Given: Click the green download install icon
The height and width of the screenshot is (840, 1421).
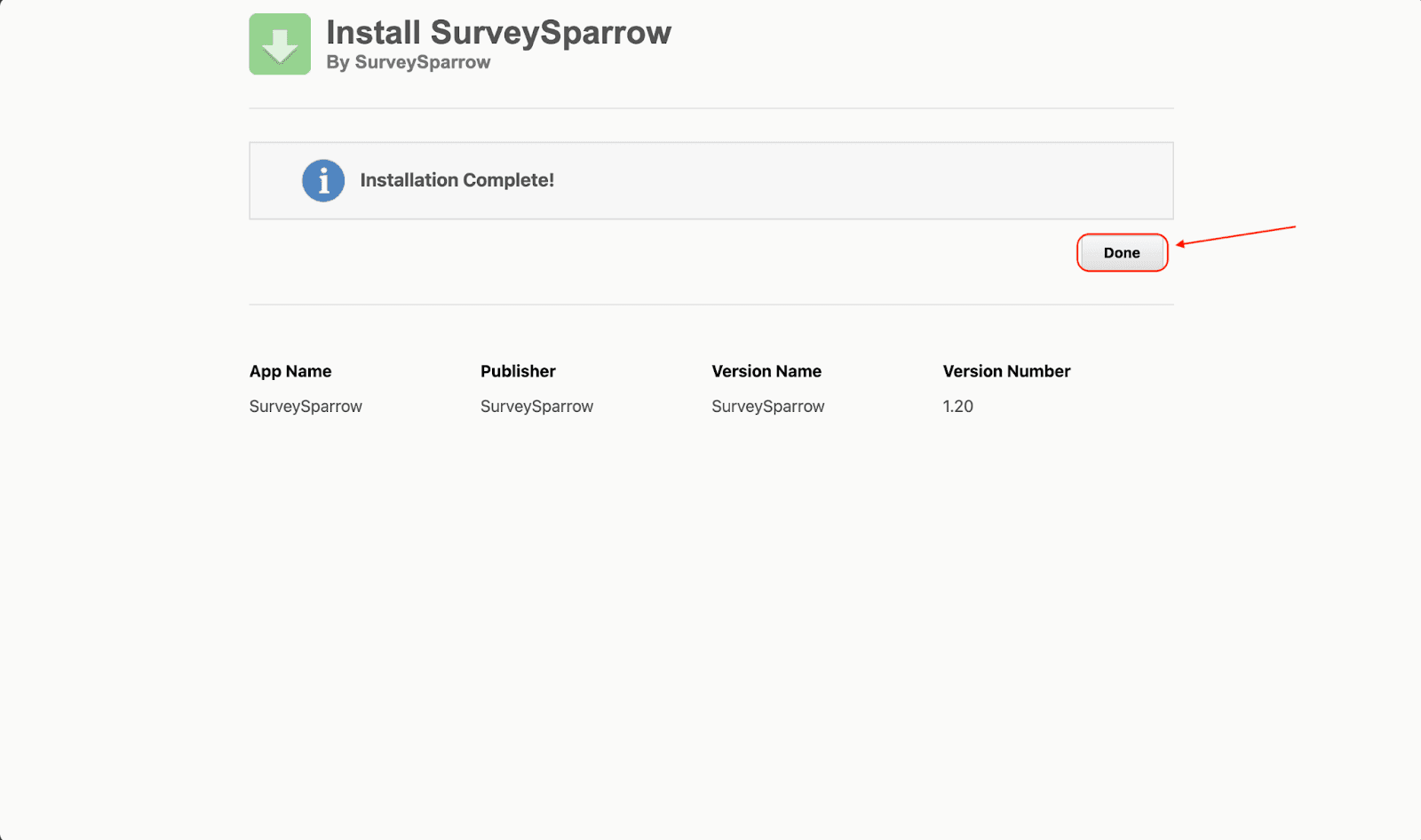Looking at the screenshot, I should [x=280, y=44].
